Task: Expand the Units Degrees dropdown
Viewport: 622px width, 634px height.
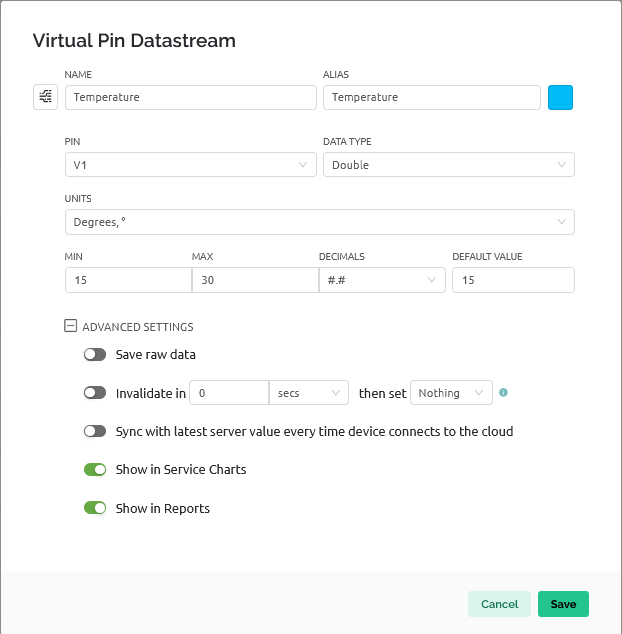Action: [320, 222]
